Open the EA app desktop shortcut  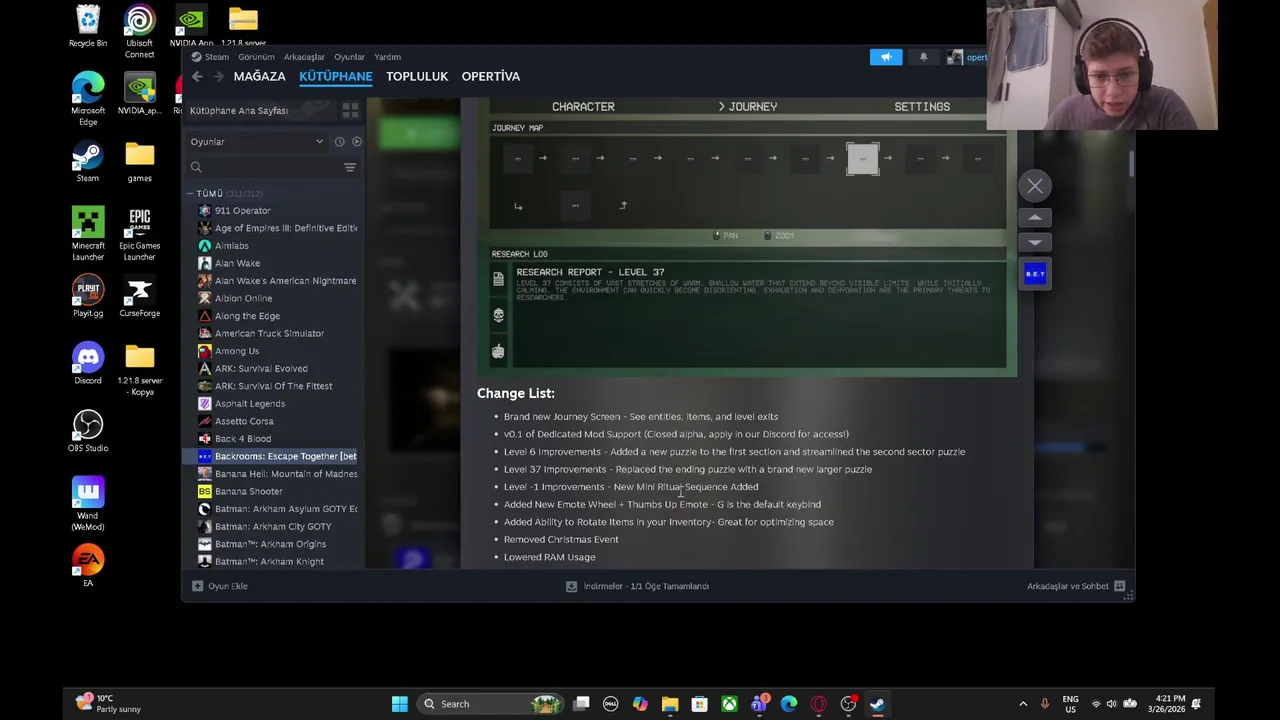tap(88, 566)
